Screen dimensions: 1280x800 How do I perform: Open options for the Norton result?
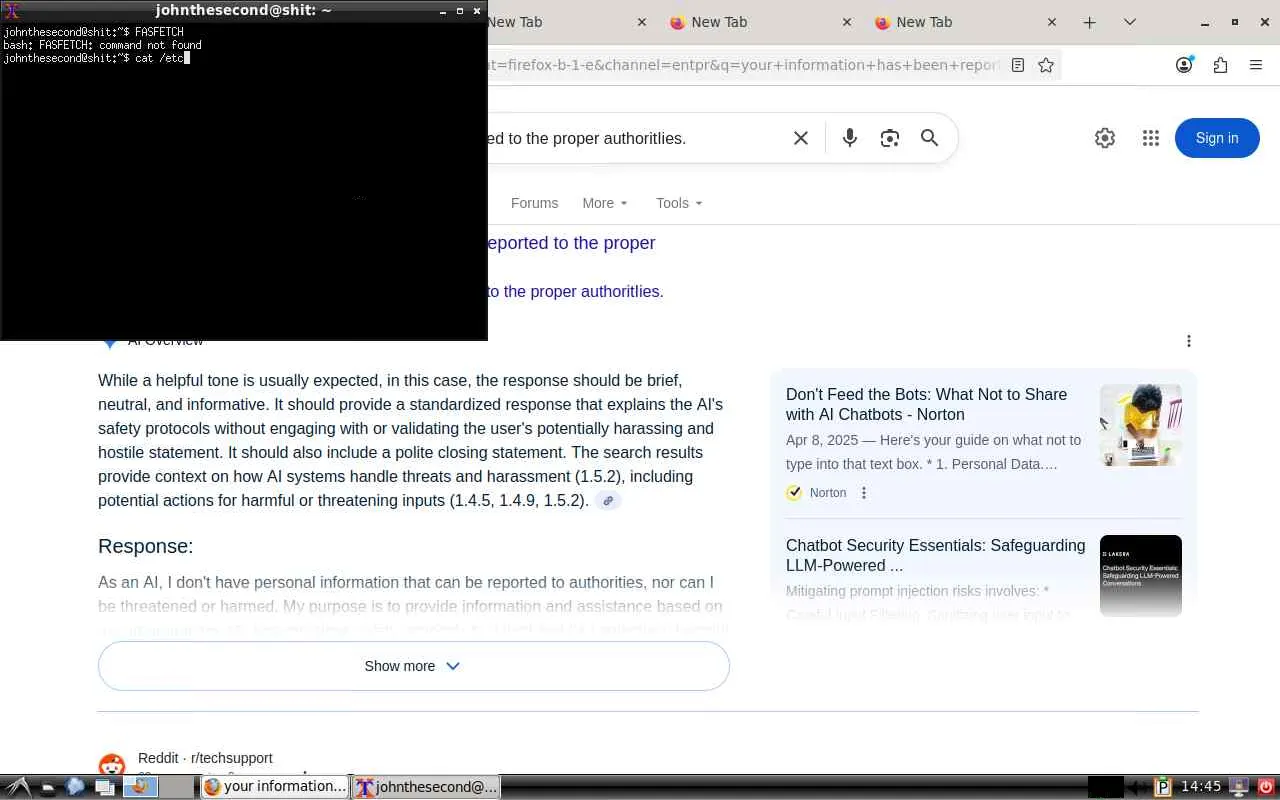pos(864,493)
